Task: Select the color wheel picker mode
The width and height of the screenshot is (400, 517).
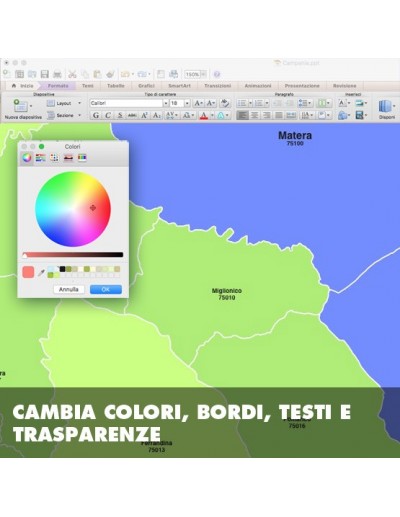Action: tap(27, 158)
